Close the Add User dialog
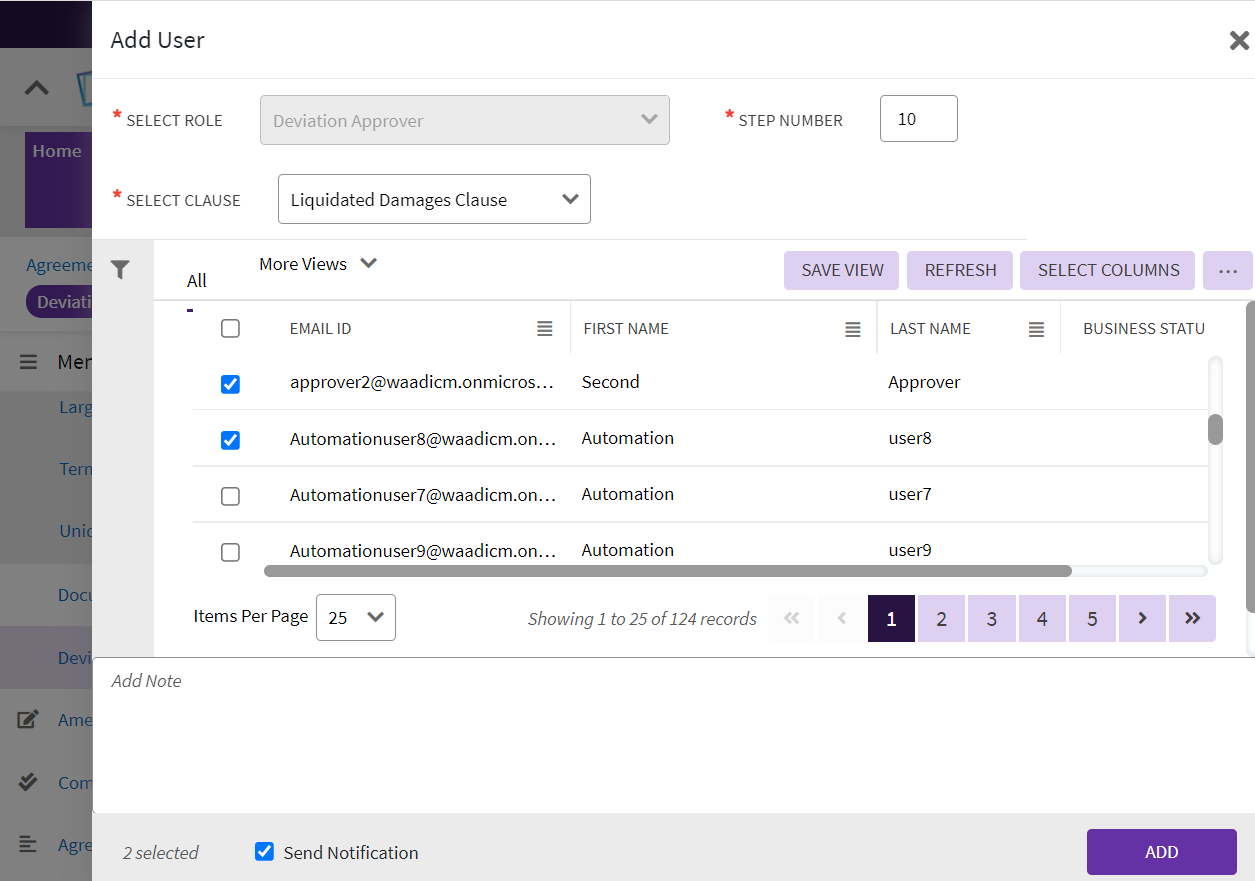 (x=1238, y=41)
